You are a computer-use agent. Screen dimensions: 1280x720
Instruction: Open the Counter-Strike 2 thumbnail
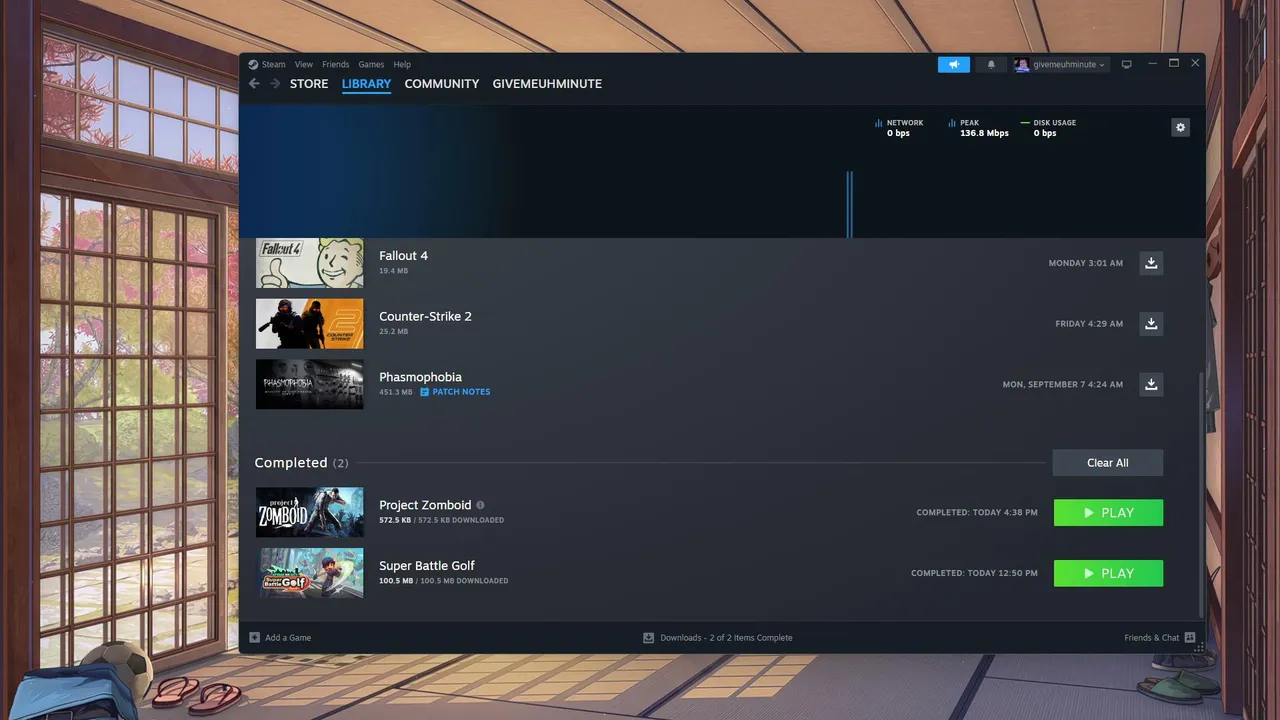point(310,324)
